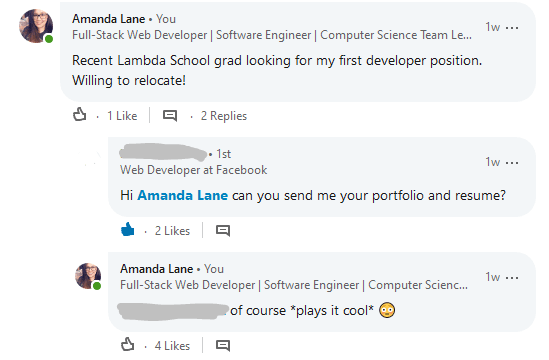The height and width of the screenshot is (360, 549).
Task: Follow blue Amanda Lane mention link
Action: coord(182,195)
